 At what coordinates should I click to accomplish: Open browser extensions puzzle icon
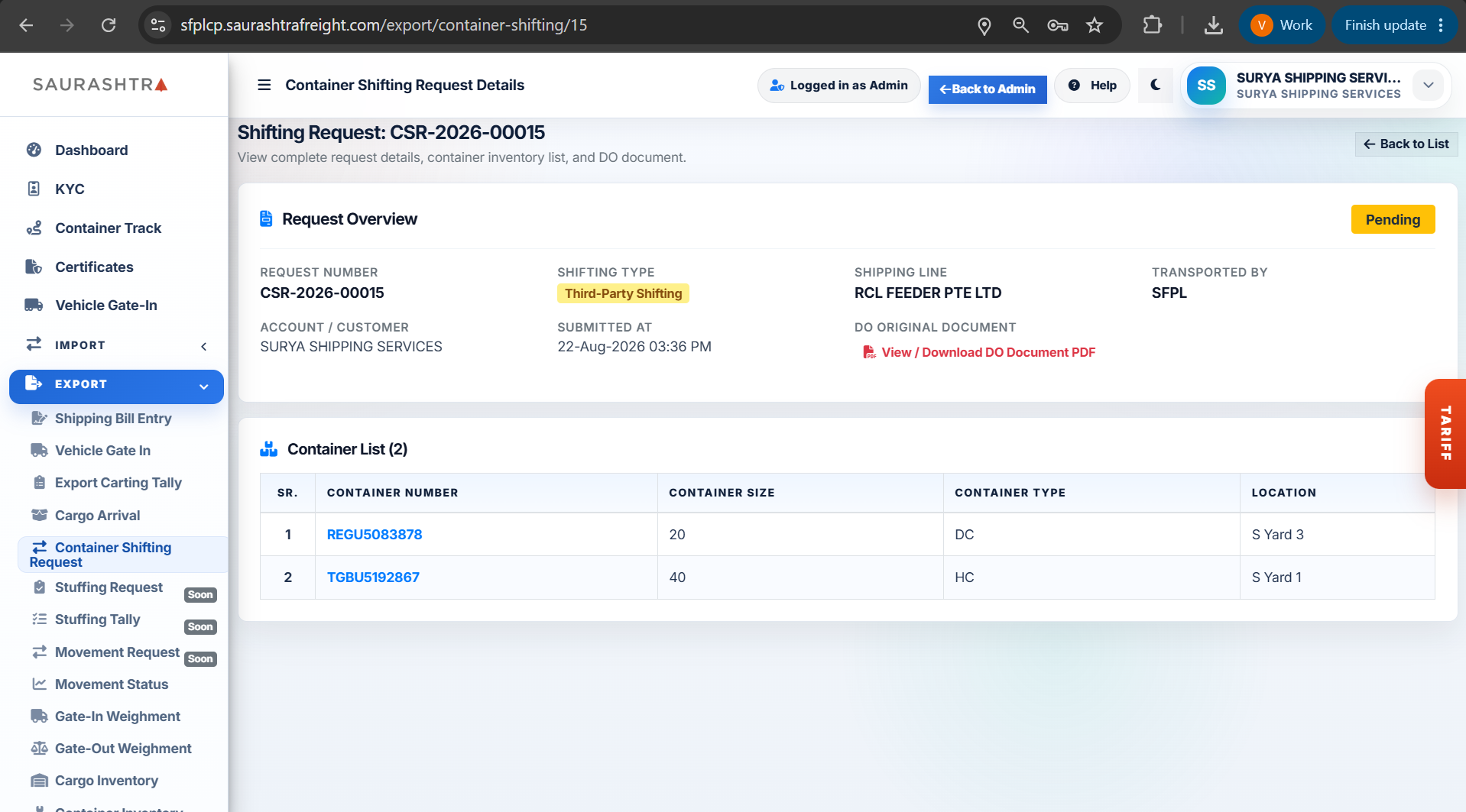tap(1153, 25)
